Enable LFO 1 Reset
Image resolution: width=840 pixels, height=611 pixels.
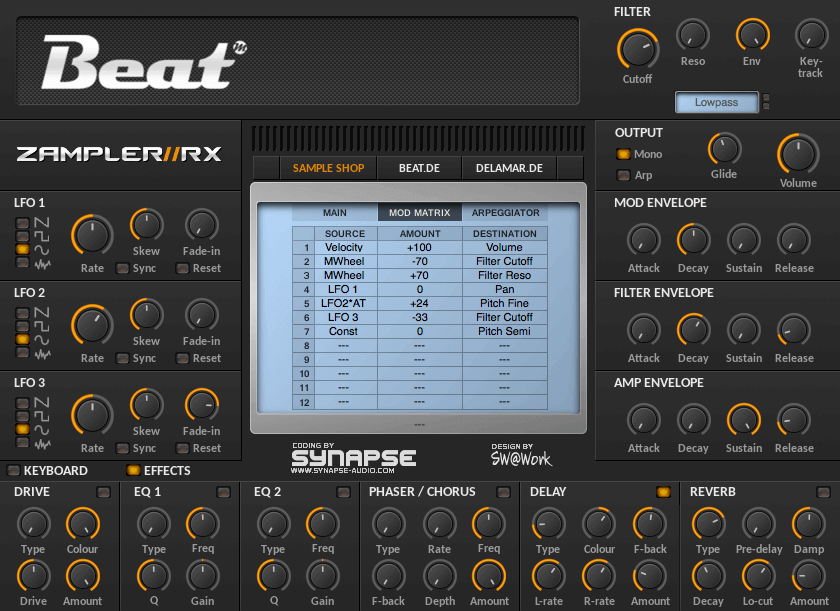point(183,268)
